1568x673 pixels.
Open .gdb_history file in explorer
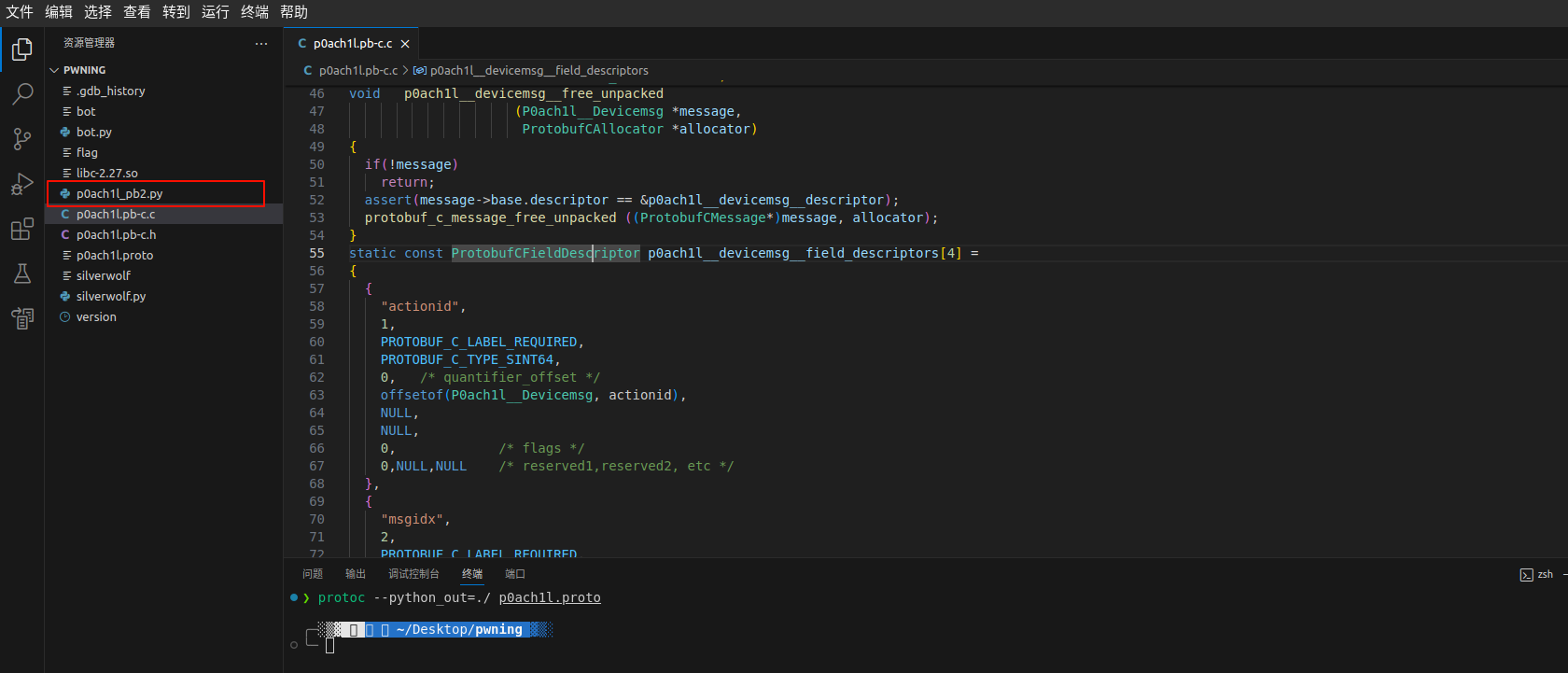coord(164,91)
